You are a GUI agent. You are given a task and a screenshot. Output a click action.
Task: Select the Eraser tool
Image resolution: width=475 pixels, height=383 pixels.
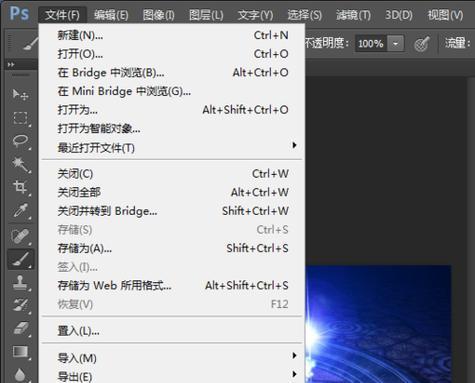[x=20, y=329]
